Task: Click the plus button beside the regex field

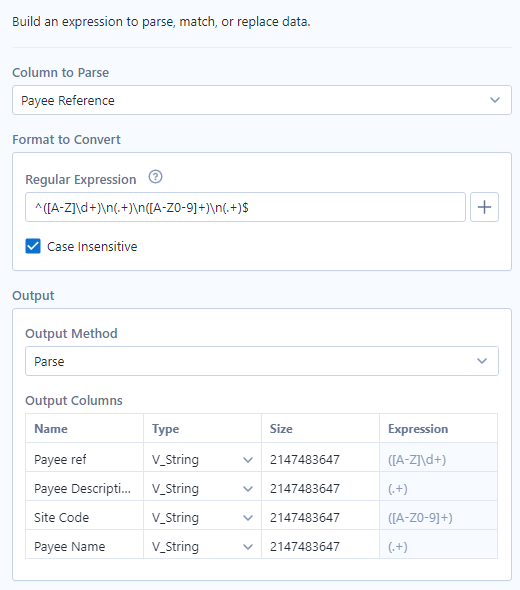Action: (x=484, y=207)
